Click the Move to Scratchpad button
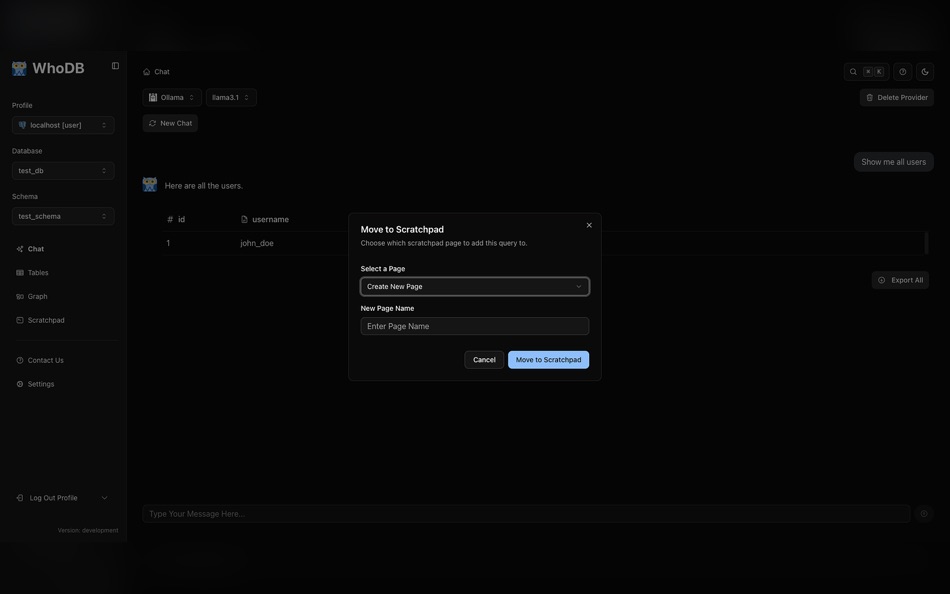This screenshot has height=594, width=950. point(549,357)
